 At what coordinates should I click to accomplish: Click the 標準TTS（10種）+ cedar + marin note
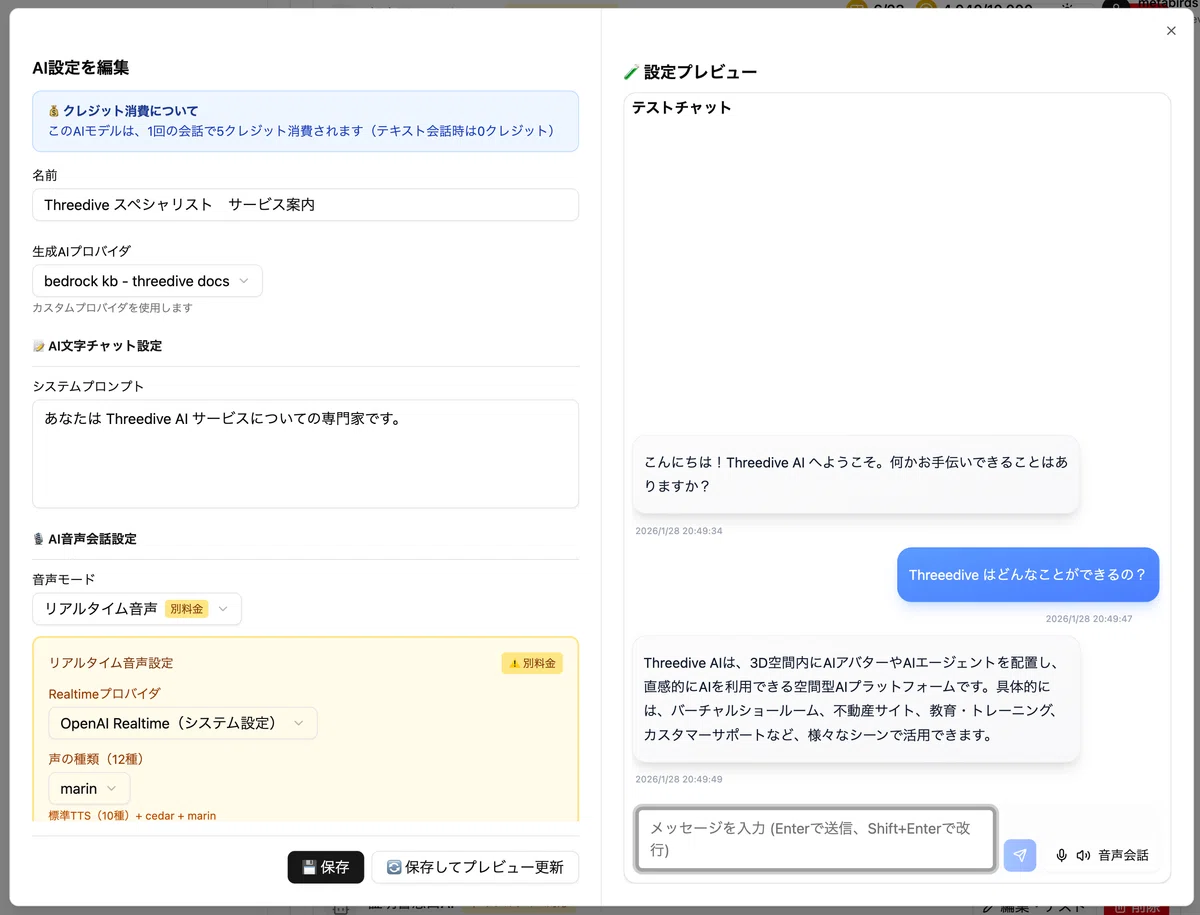(132, 815)
